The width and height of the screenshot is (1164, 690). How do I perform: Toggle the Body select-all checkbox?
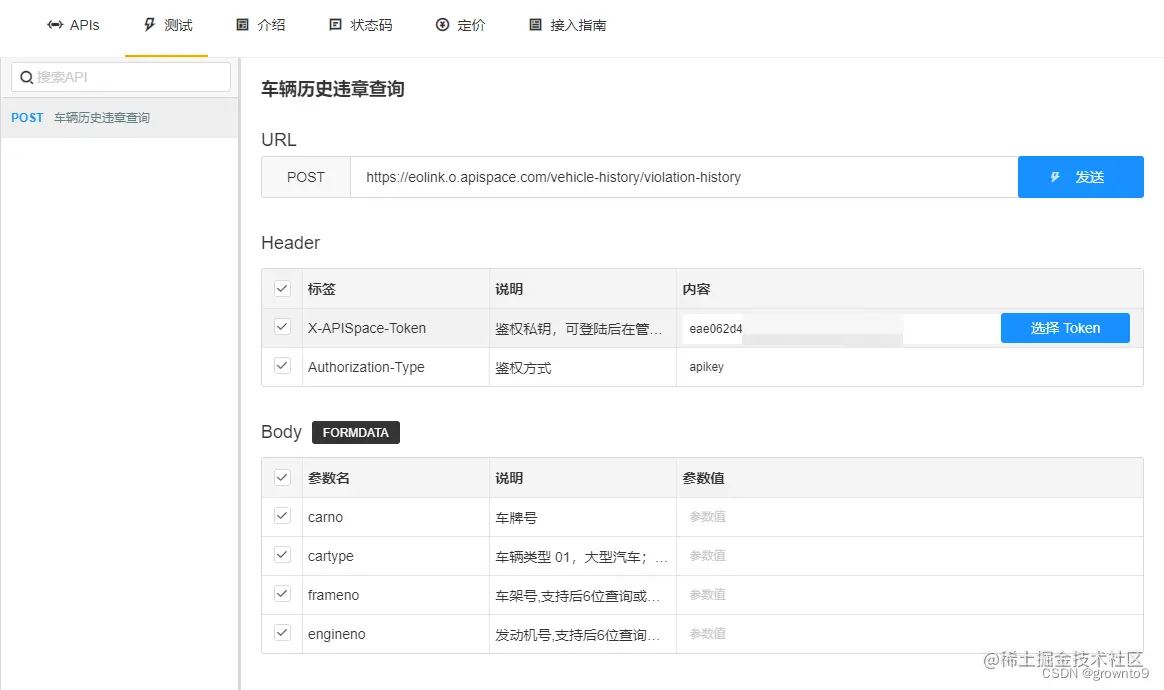[282, 477]
